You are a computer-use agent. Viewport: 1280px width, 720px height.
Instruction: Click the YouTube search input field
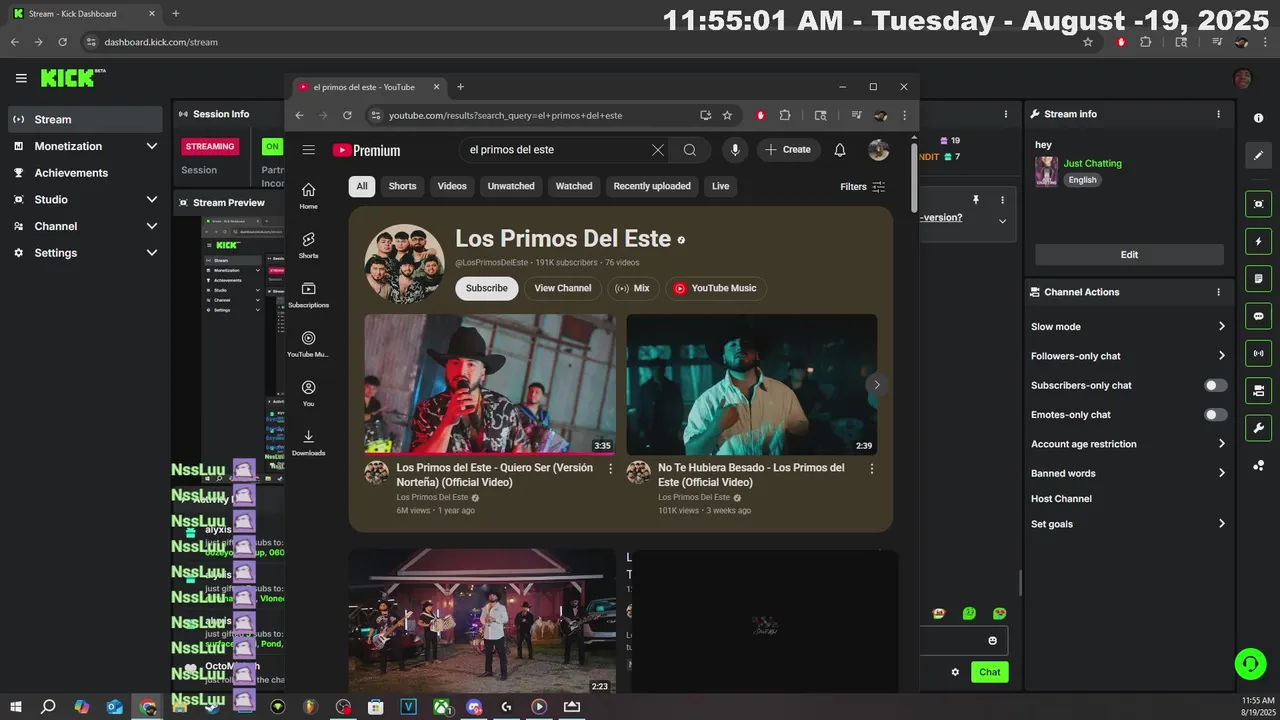(x=555, y=150)
